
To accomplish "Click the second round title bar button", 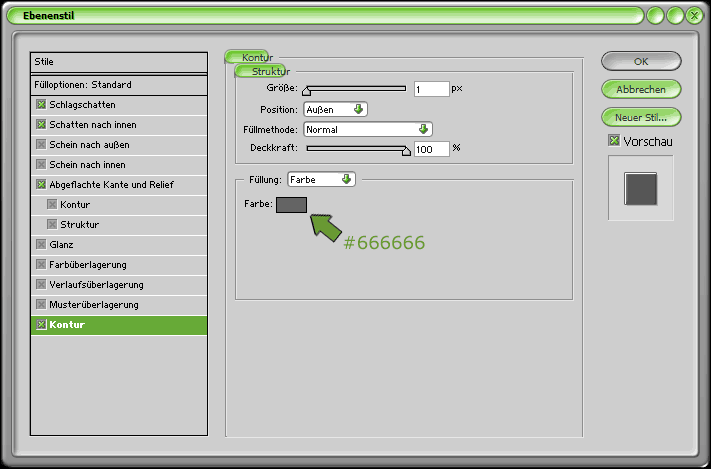I will tap(675, 16).
